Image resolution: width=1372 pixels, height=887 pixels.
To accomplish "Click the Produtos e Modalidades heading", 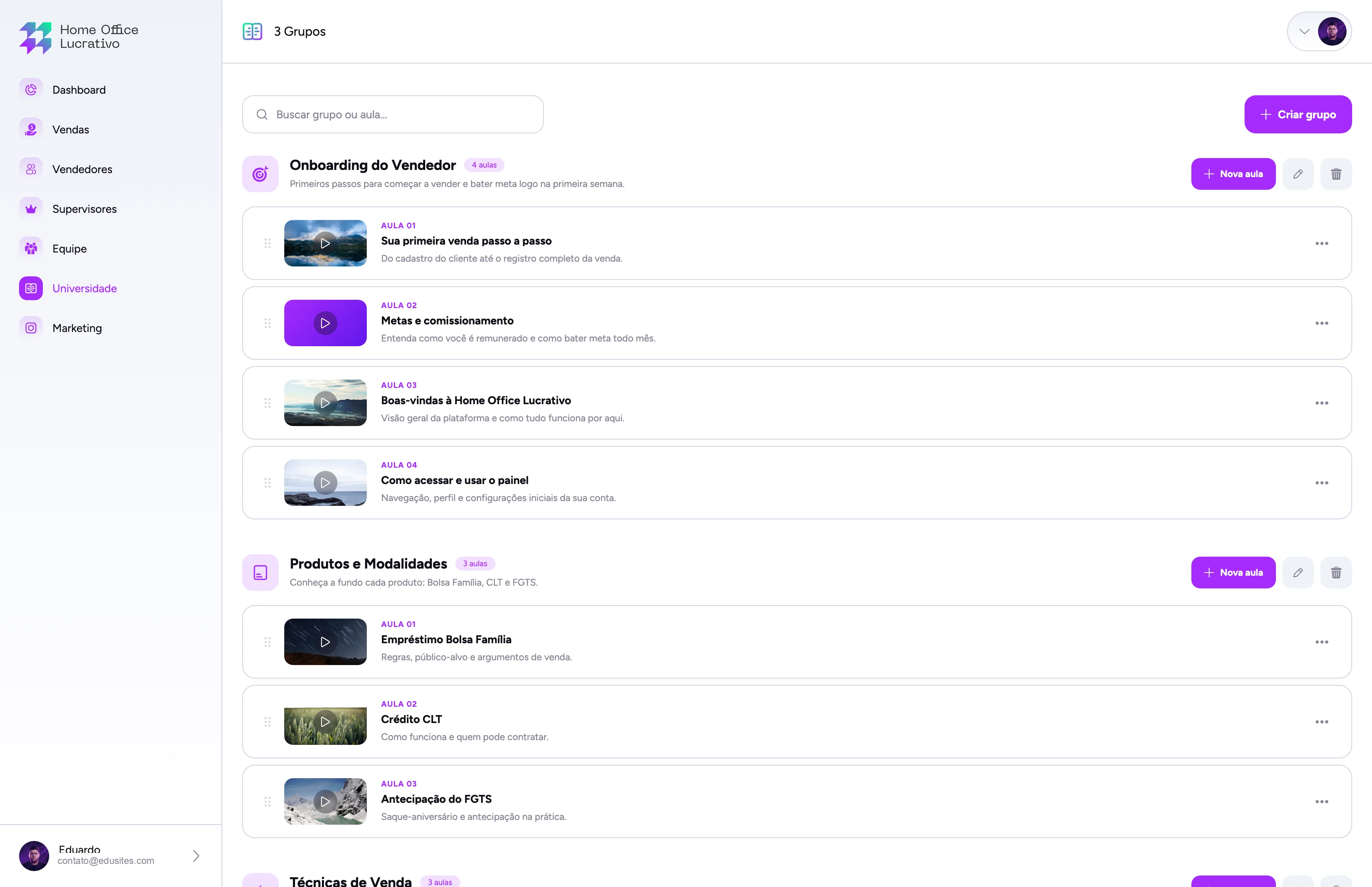I will pyautogui.click(x=368, y=564).
